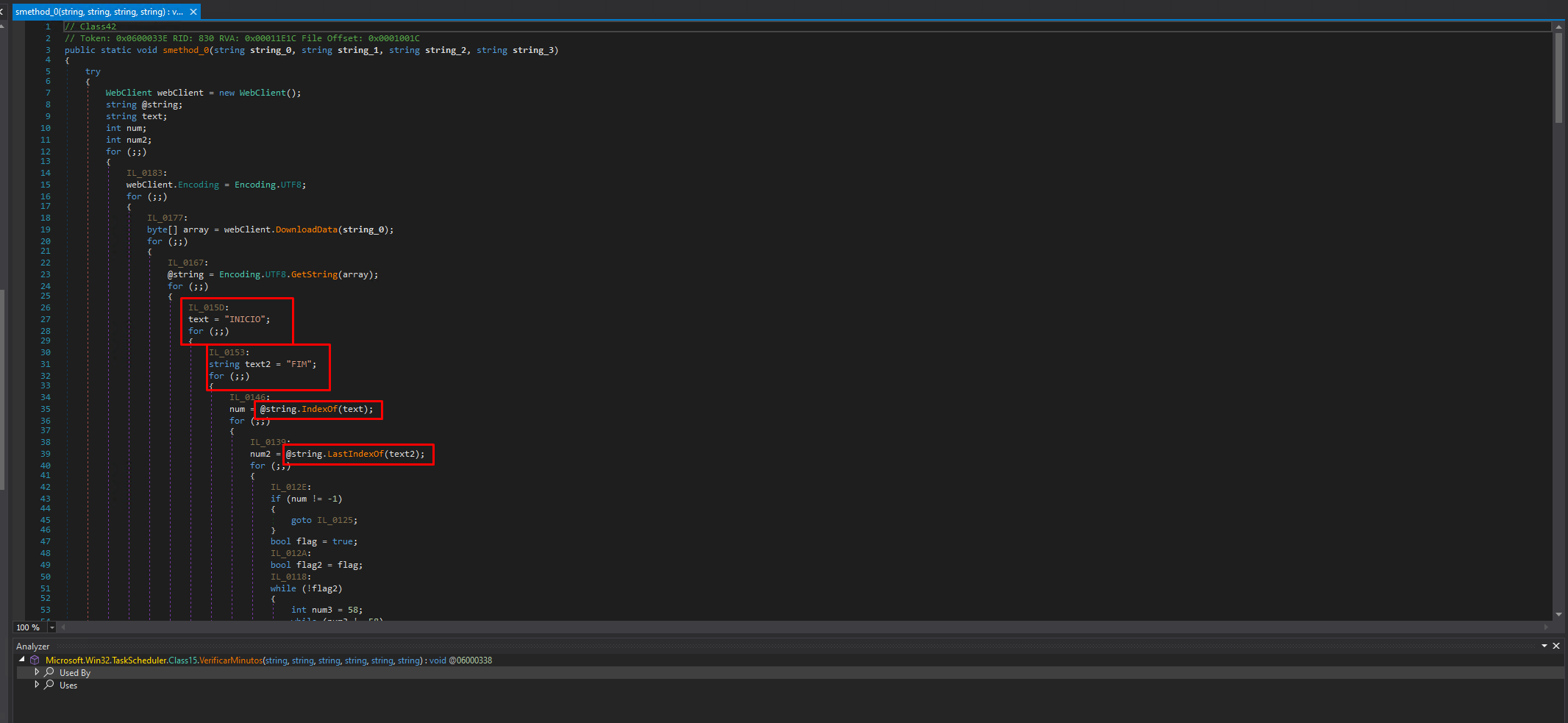Click the IL_015D label
The image size is (1568, 723).
[x=208, y=307]
